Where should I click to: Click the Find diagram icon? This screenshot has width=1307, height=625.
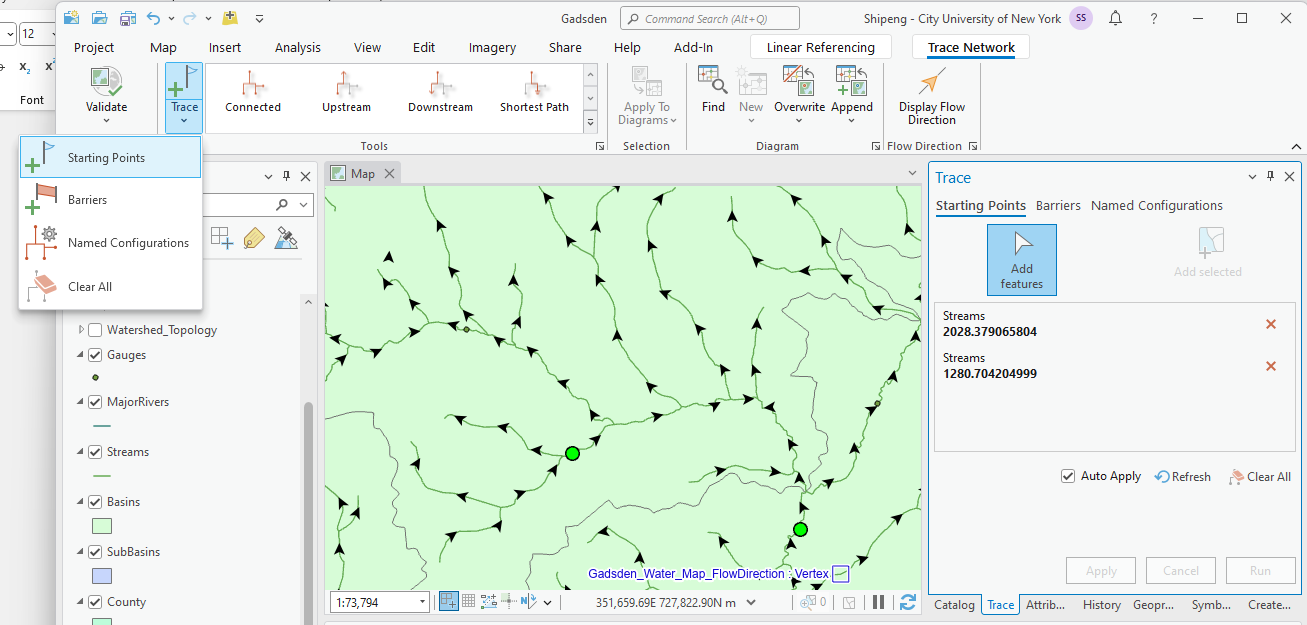click(x=713, y=82)
